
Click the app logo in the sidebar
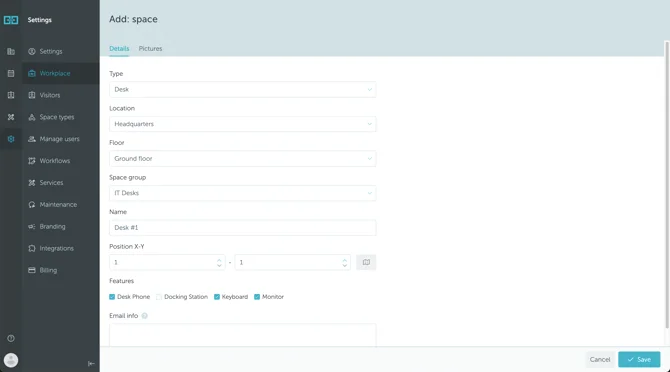click(x=11, y=20)
